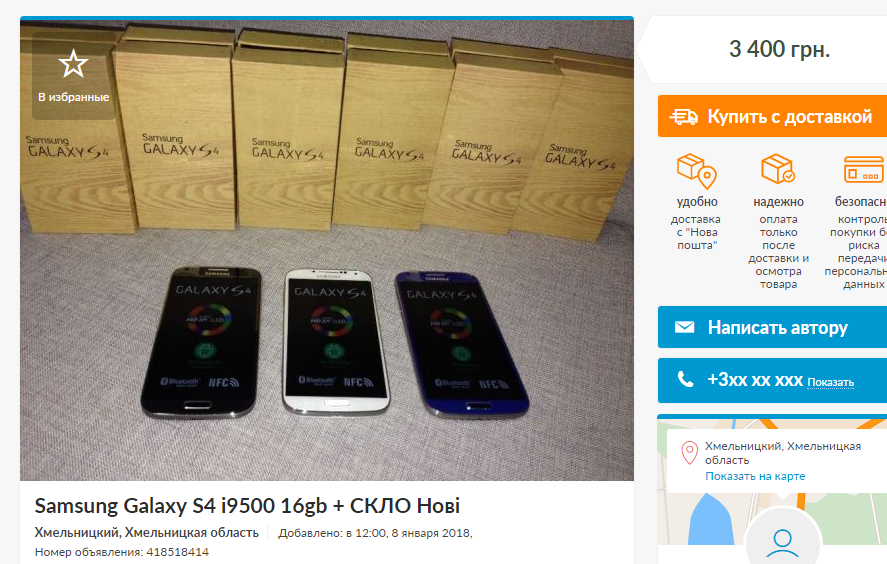Click the box with location pin icon
Screen dimensions: 887x564
pos(697,170)
